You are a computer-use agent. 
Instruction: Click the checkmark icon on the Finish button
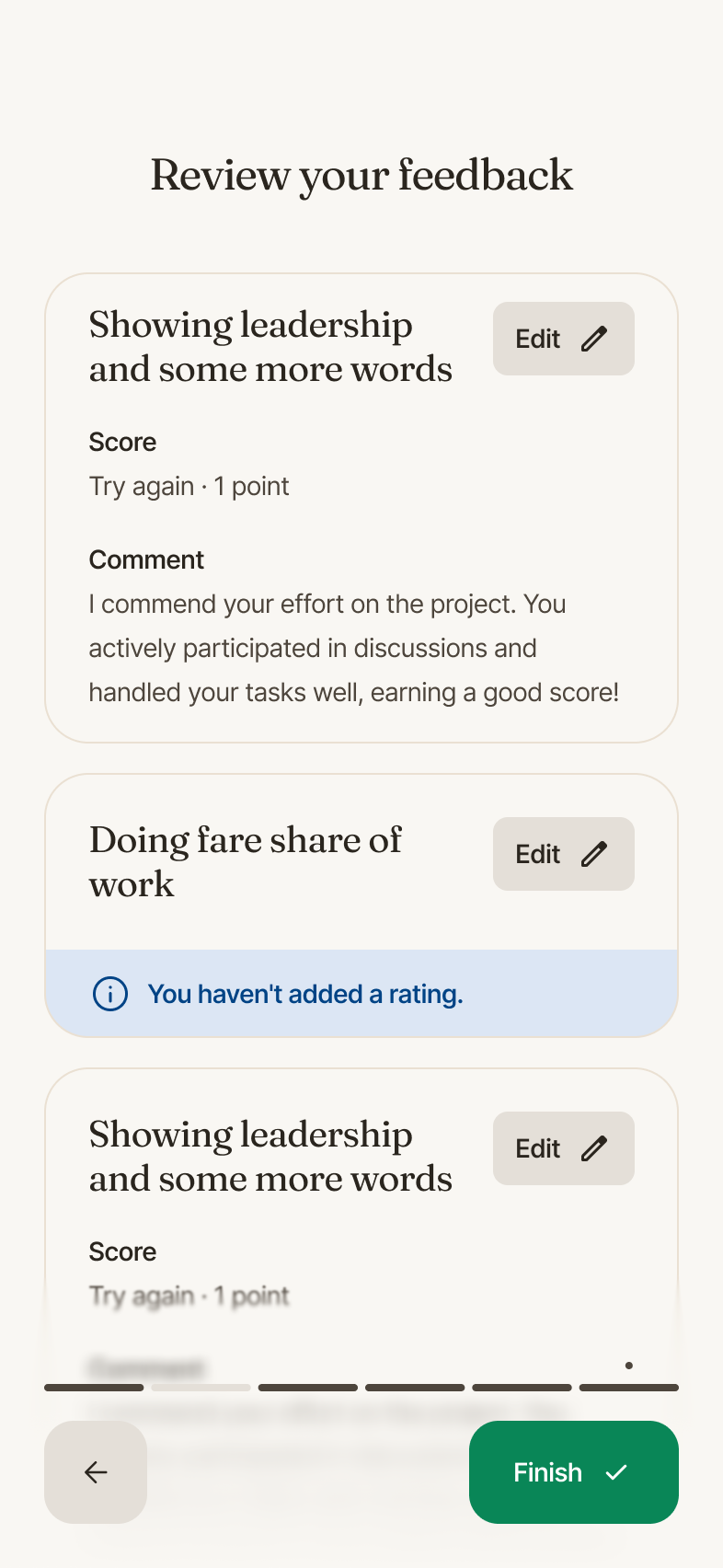point(616,1472)
